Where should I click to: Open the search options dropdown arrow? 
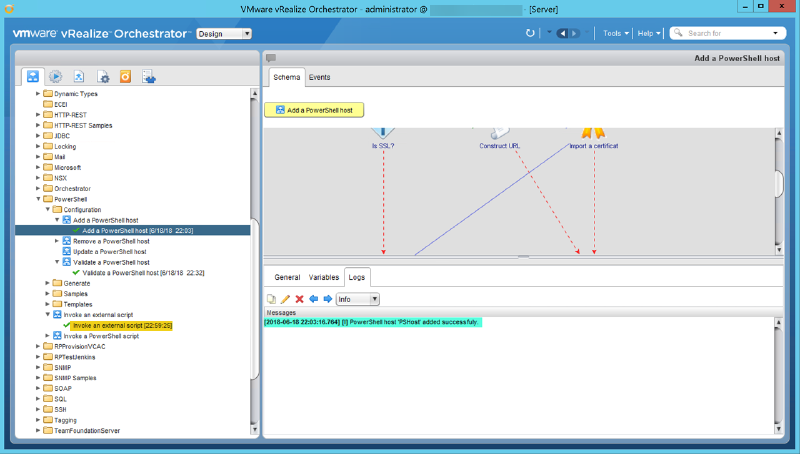coord(776,33)
